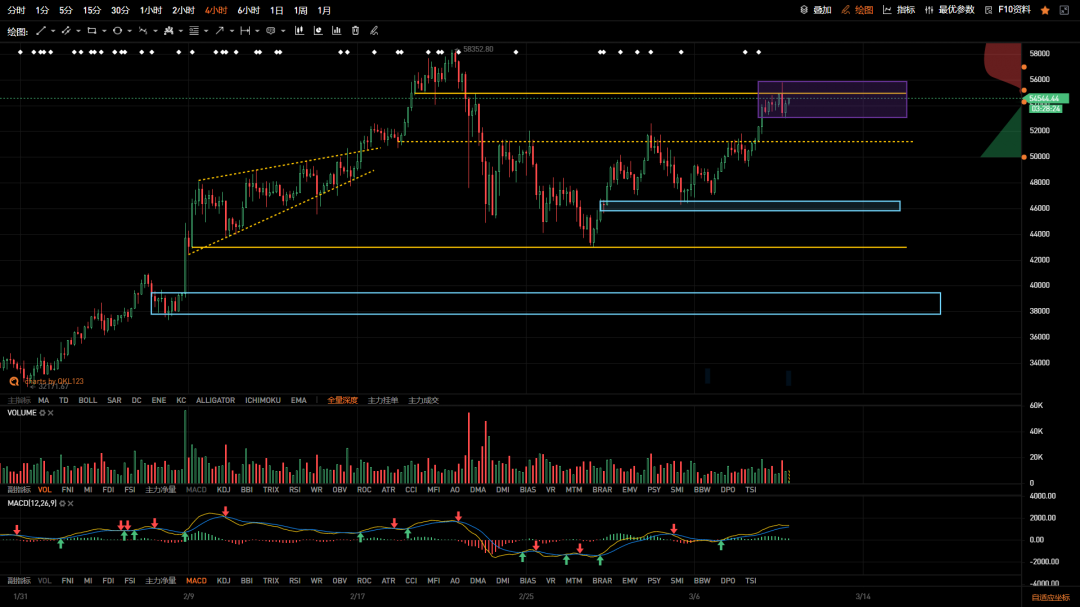Open the ellipse tool dropdown arrow
The width and height of the screenshot is (1080, 607).
130,31
